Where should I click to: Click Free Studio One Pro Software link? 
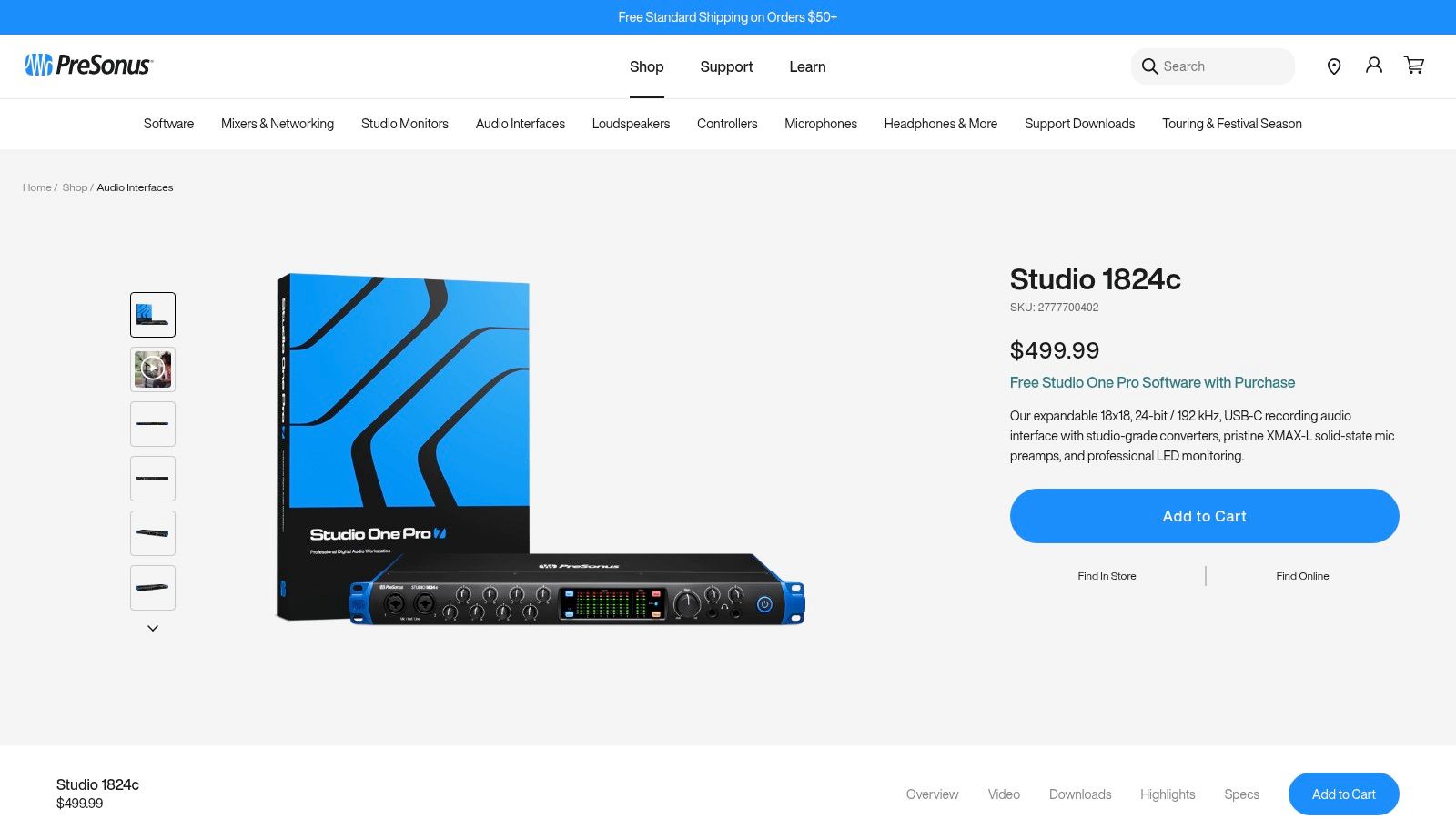1152,382
